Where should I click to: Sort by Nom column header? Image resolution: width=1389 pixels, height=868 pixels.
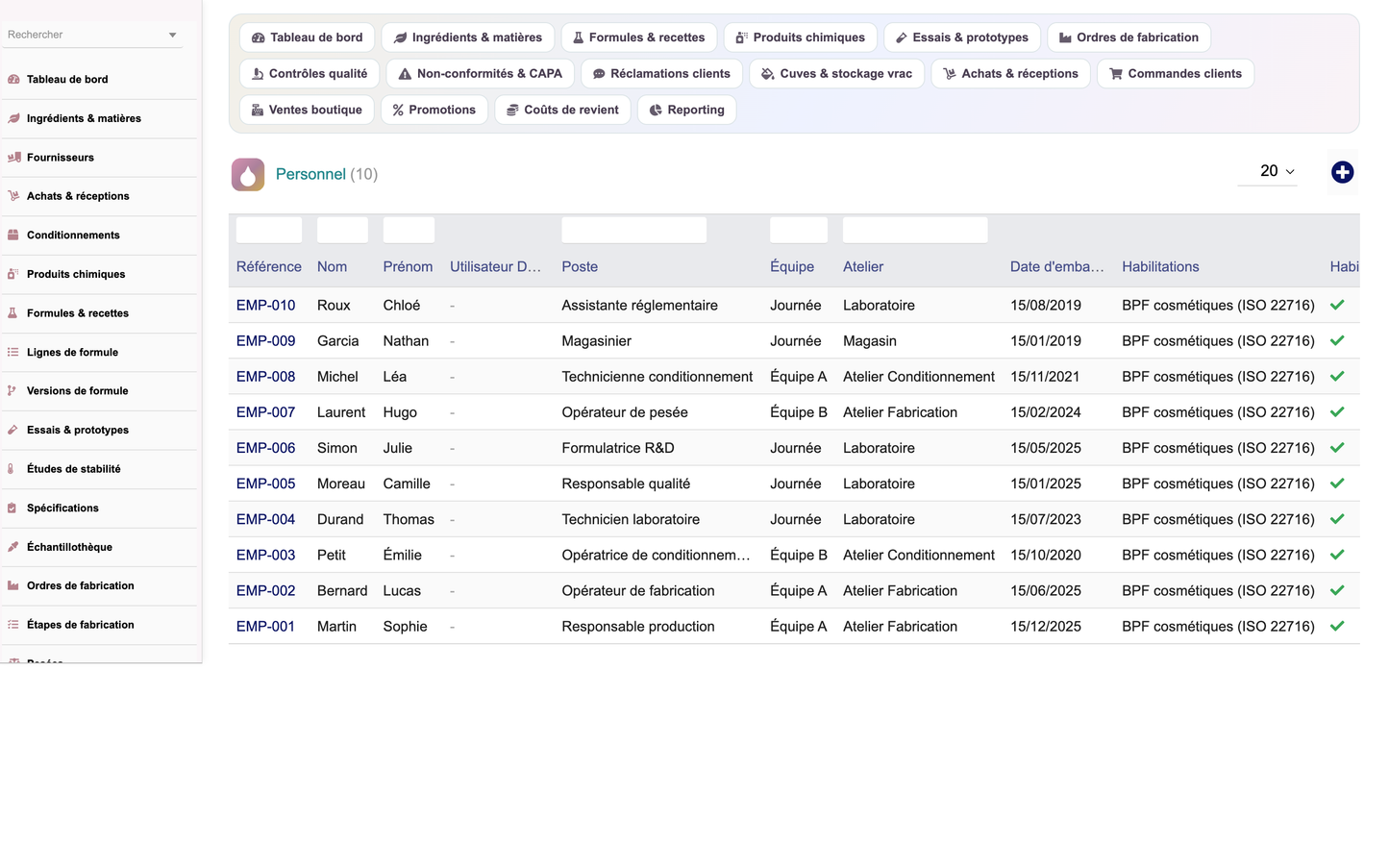[x=333, y=266]
